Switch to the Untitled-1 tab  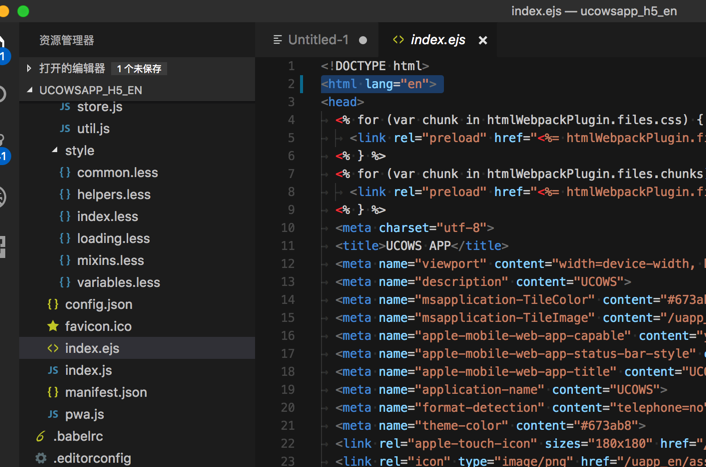tap(318, 40)
